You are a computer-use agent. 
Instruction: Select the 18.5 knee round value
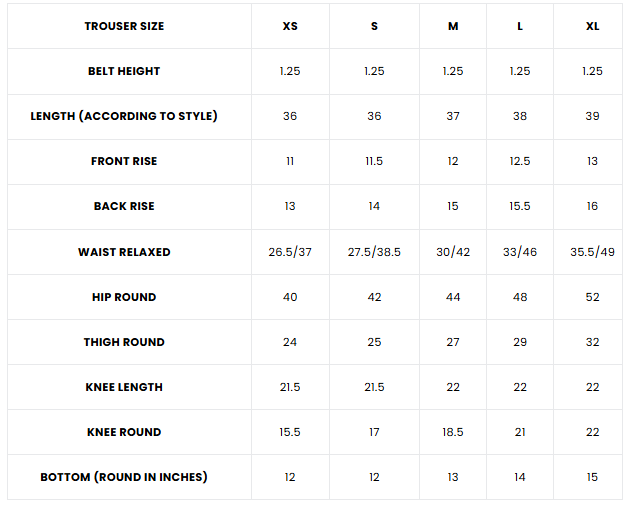pyautogui.click(x=453, y=432)
